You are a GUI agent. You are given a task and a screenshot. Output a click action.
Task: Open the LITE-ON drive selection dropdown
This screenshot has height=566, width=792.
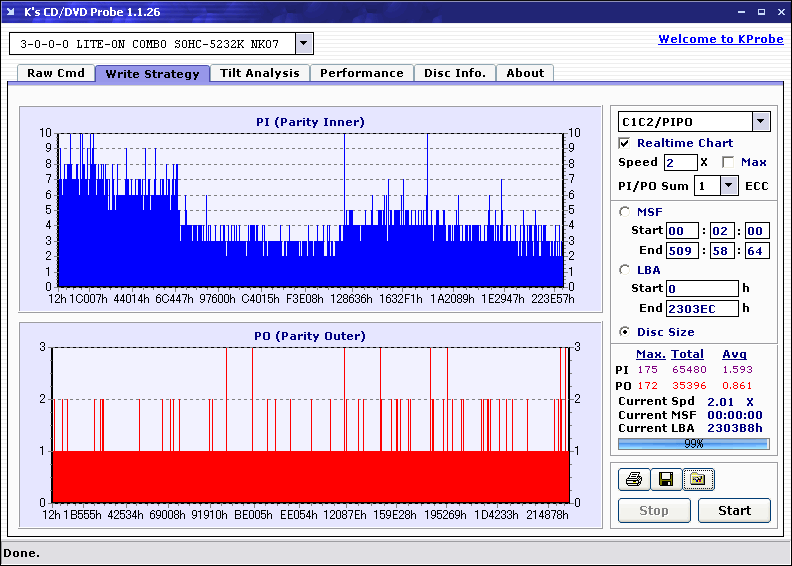304,44
